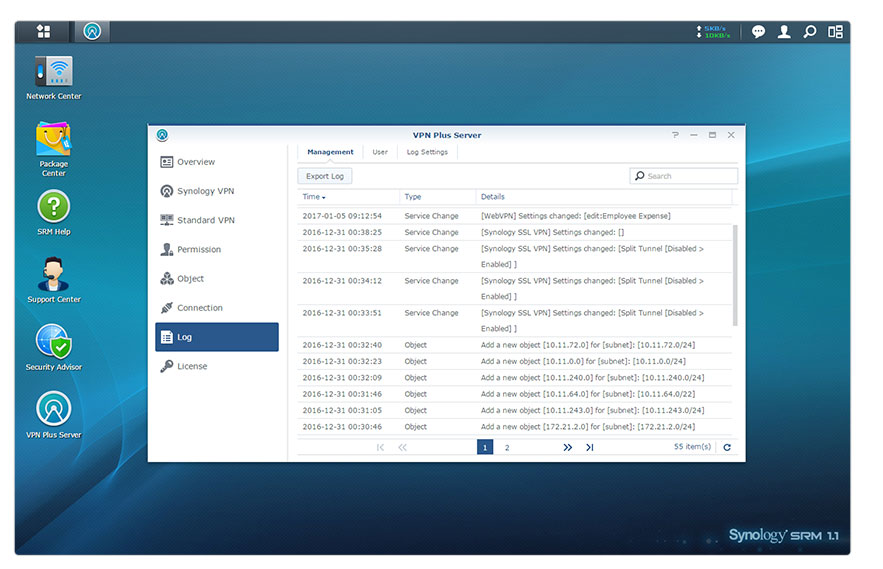Screen dimensions: 883x569
Task: Focus the log Search field
Action: (684, 176)
